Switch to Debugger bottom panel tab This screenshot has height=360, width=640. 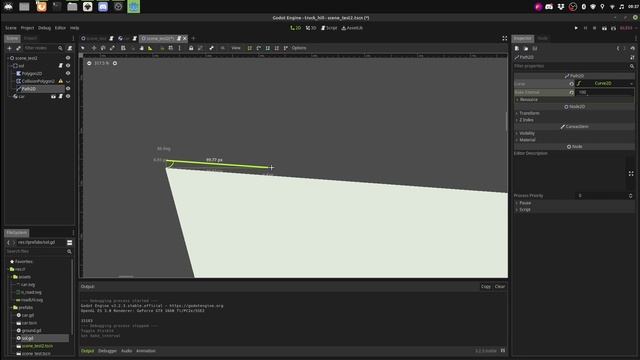[x=107, y=351]
